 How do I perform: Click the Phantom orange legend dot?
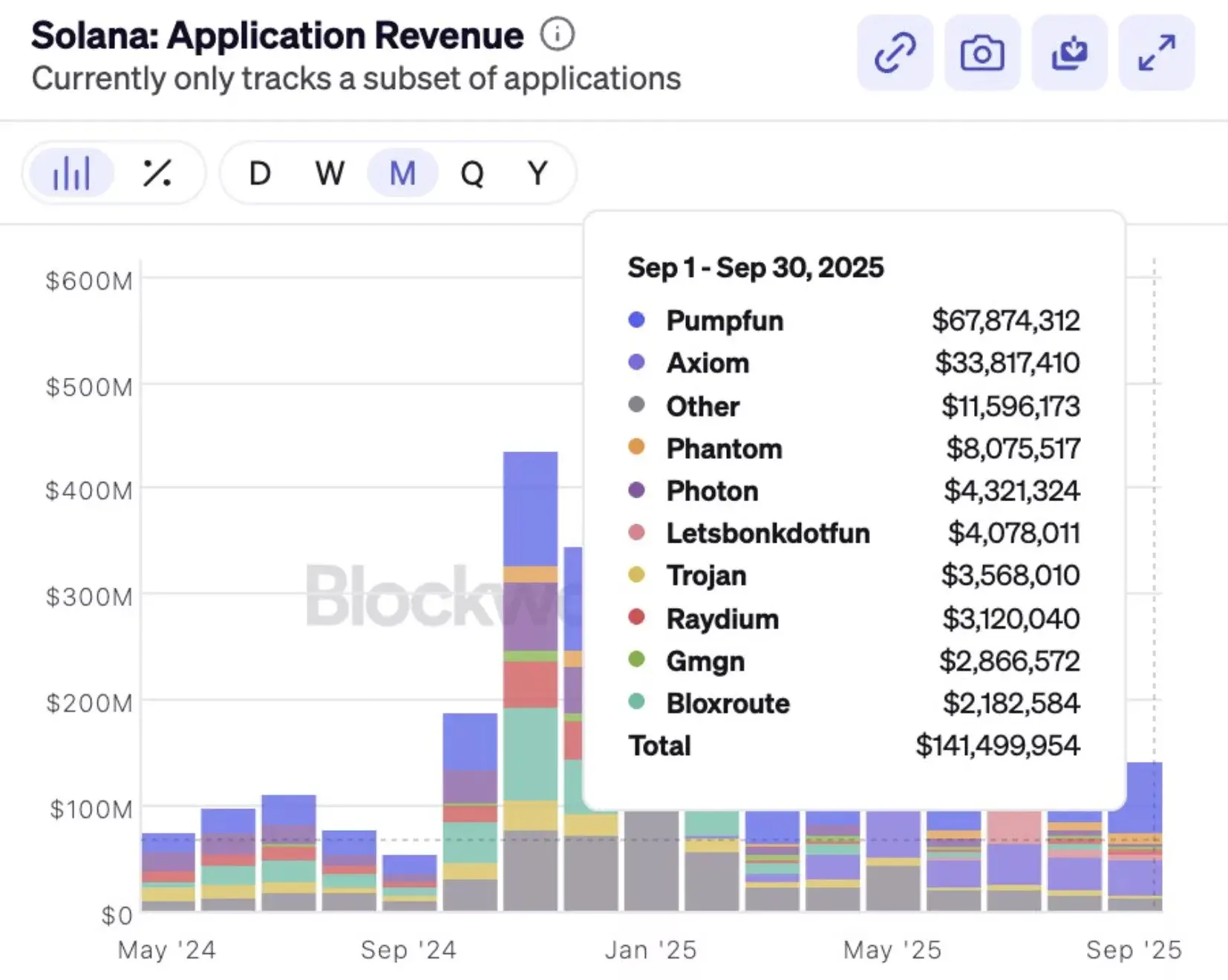point(636,447)
